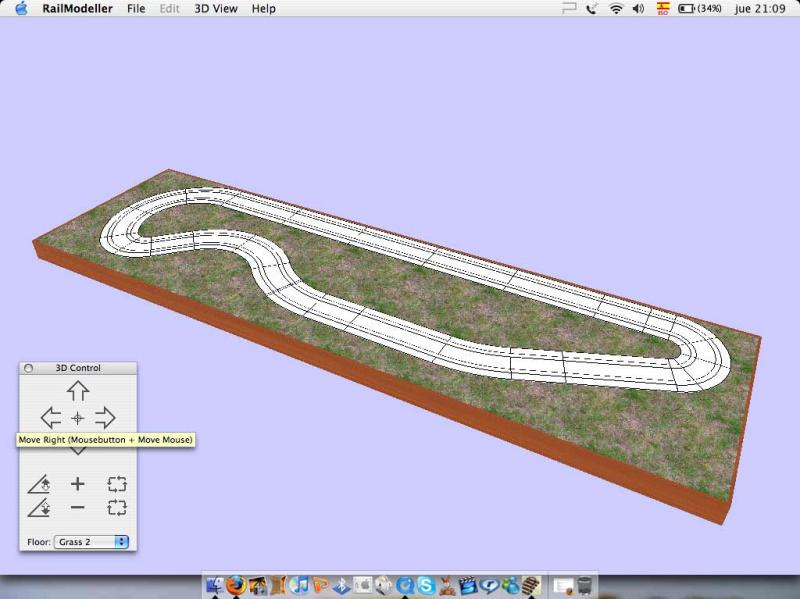This screenshot has width=800, height=599.
Task: Open the Floor dropdown showing Grass 2
Action: pyautogui.click(x=93, y=541)
